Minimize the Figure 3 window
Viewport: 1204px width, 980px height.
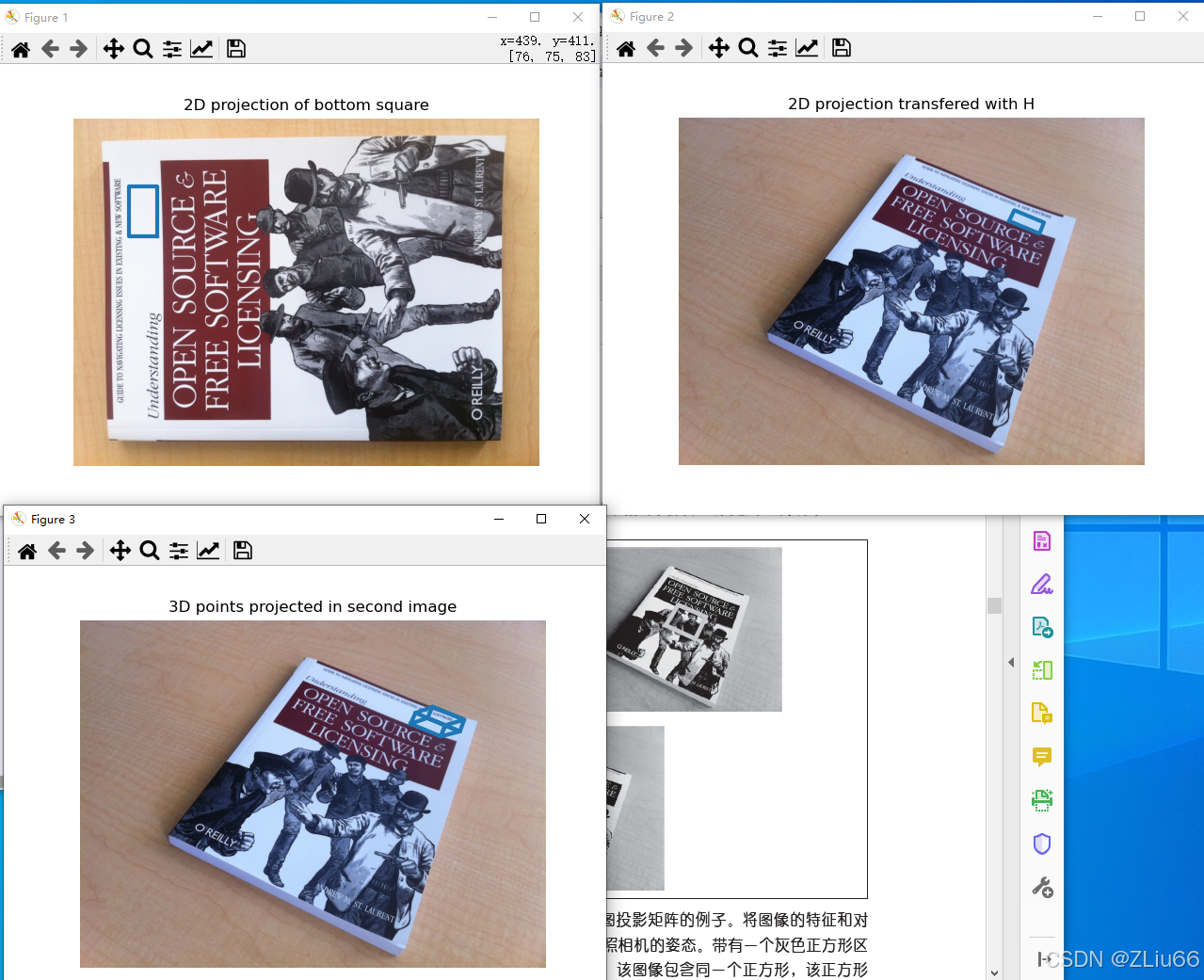coord(499,519)
